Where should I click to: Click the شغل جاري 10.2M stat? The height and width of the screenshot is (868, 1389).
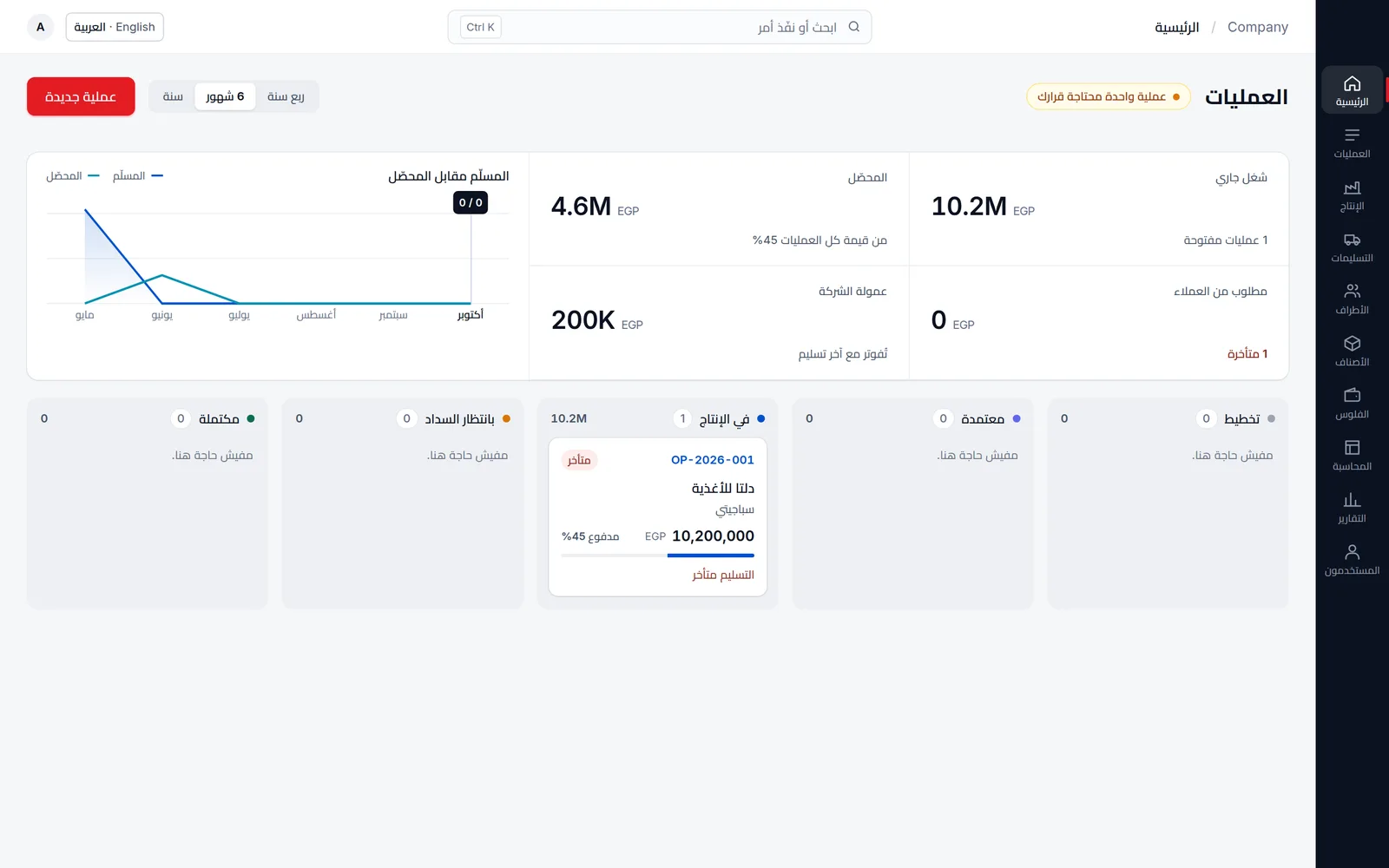[1099, 209]
